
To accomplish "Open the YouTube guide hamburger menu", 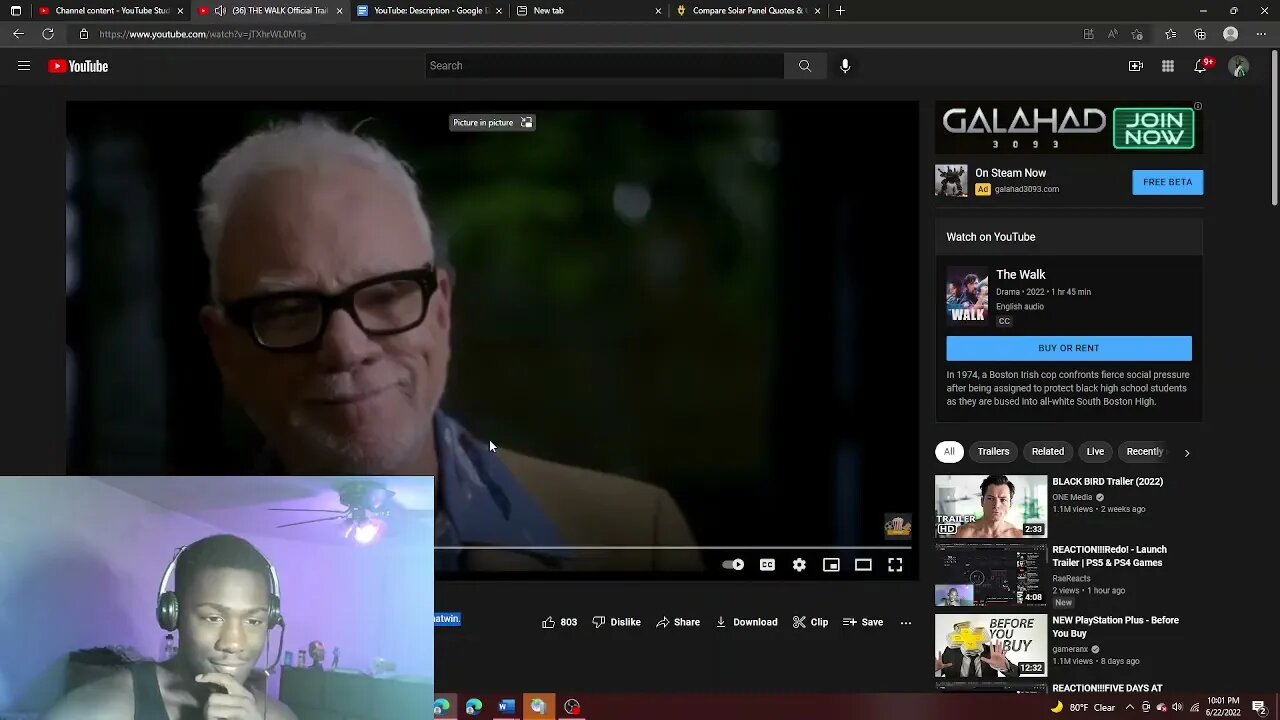I will (x=24, y=66).
